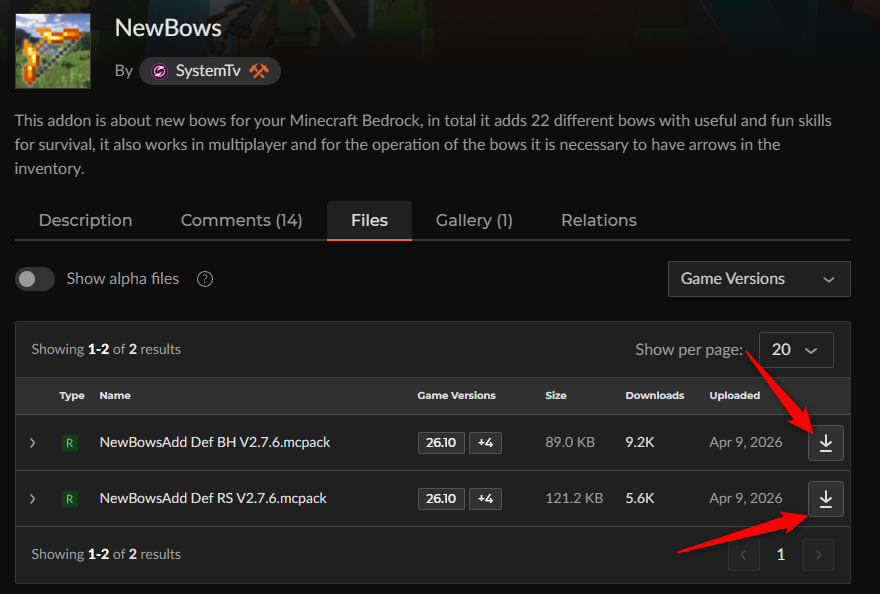Click the Downloads column header
Screen dimensions: 880x594
tap(654, 395)
